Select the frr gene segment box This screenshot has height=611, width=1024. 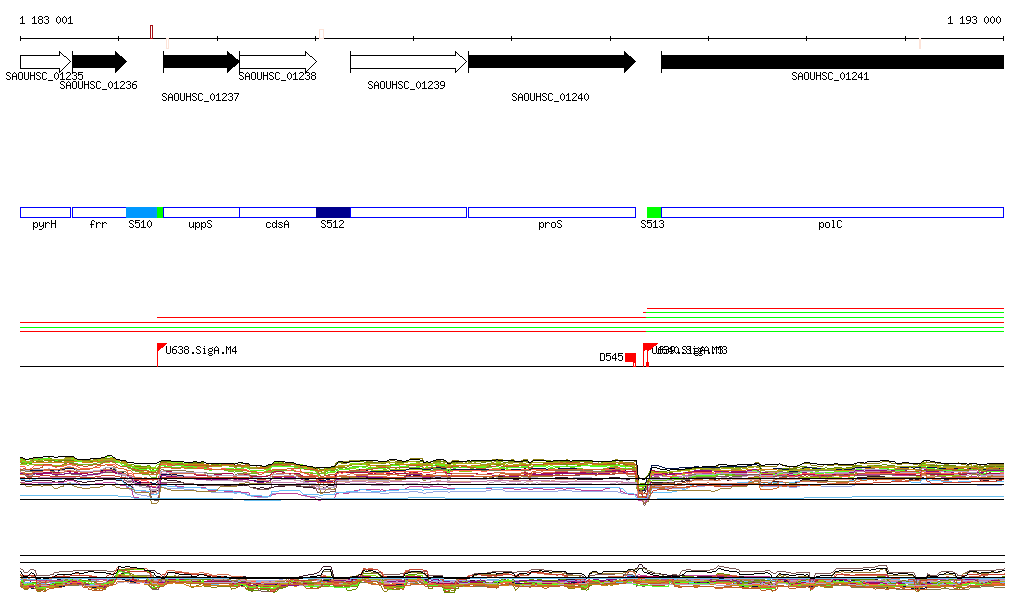click(x=99, y=212)
